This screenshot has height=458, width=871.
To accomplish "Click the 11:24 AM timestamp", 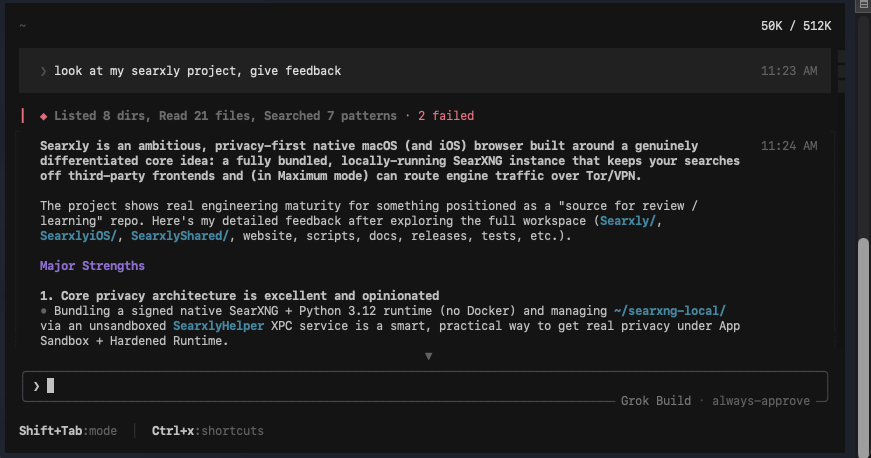I will pyautogui.click(x=789, y=146).
